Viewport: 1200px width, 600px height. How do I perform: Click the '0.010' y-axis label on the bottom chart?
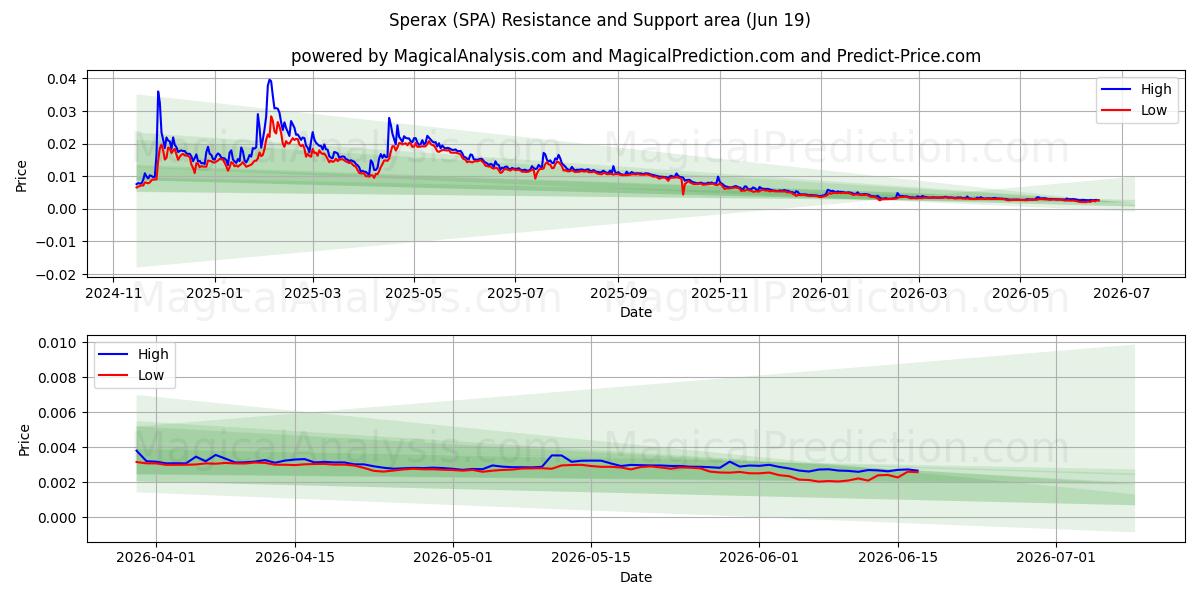(57, 343)
